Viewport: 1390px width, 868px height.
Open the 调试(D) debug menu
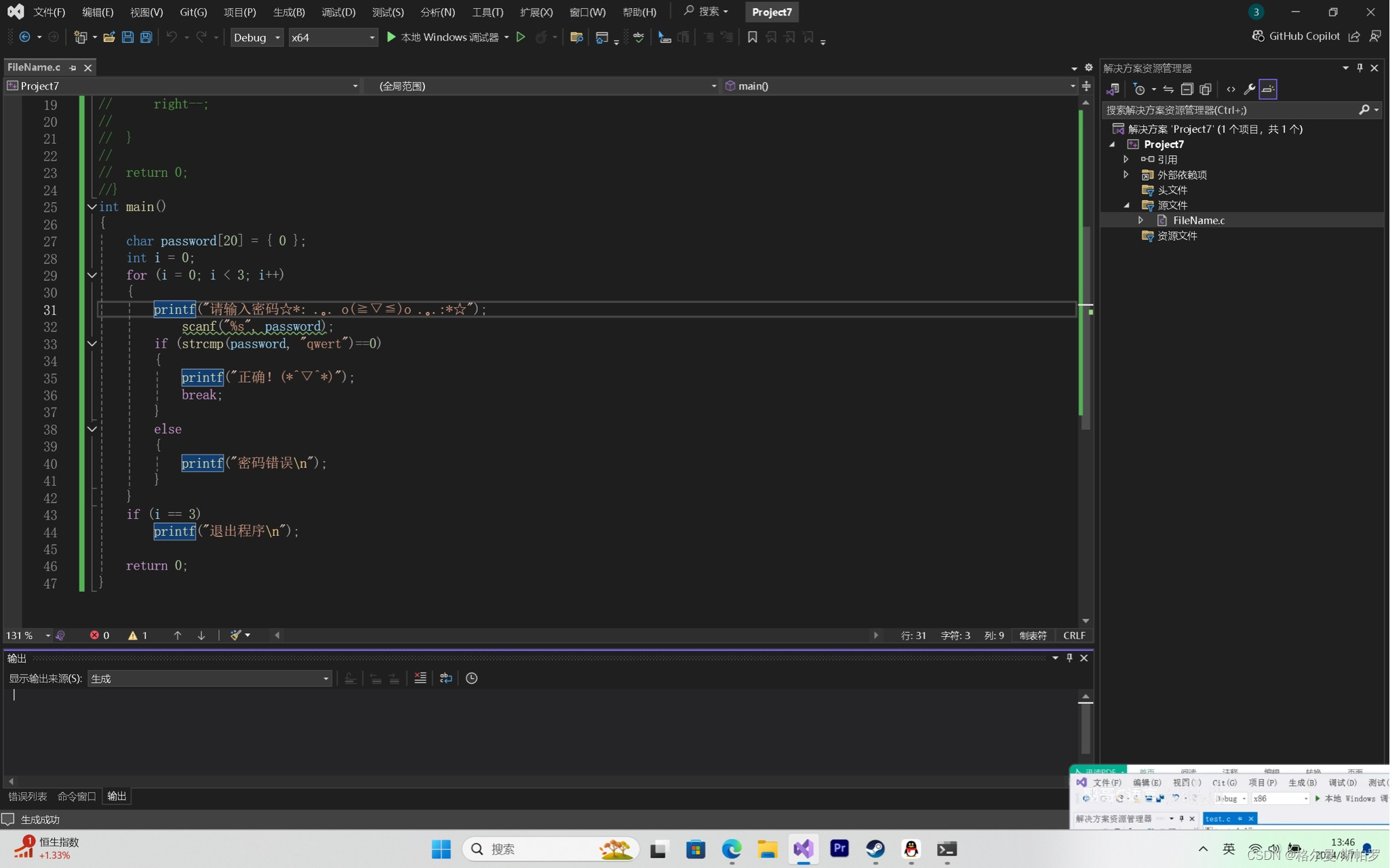click(x=338, y=12)
